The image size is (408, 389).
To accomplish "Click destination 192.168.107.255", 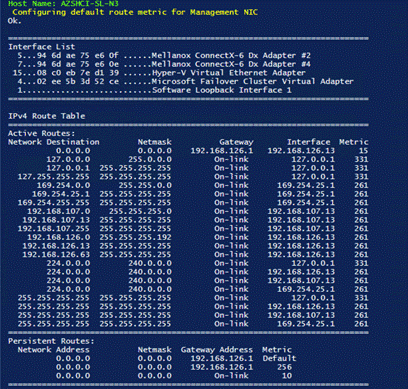I will pyautogui.click(x=54, y=229).
